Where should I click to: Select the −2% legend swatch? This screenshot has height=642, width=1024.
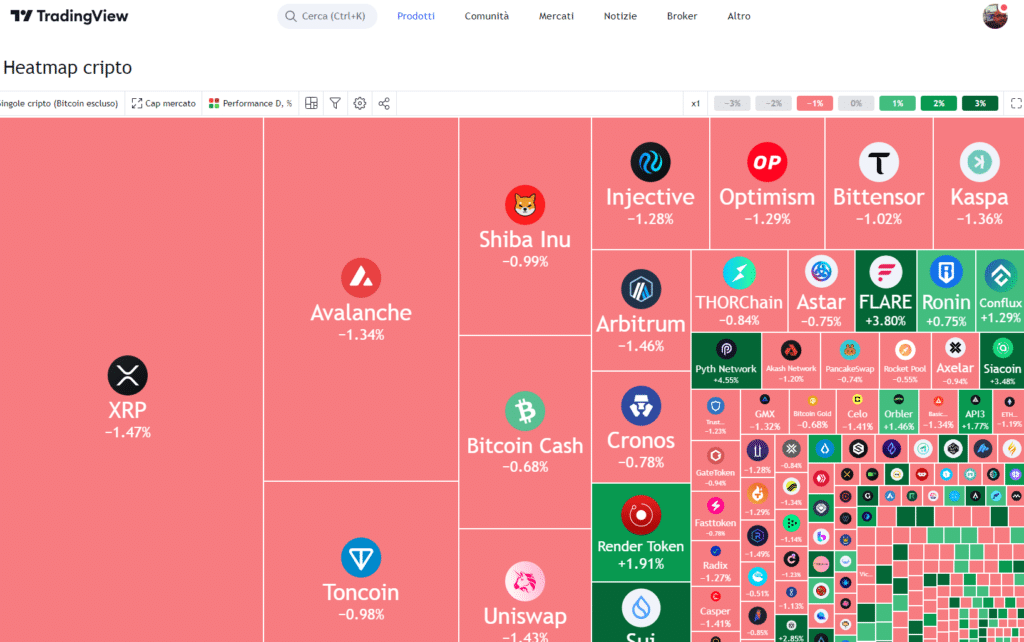click(773, 103)
